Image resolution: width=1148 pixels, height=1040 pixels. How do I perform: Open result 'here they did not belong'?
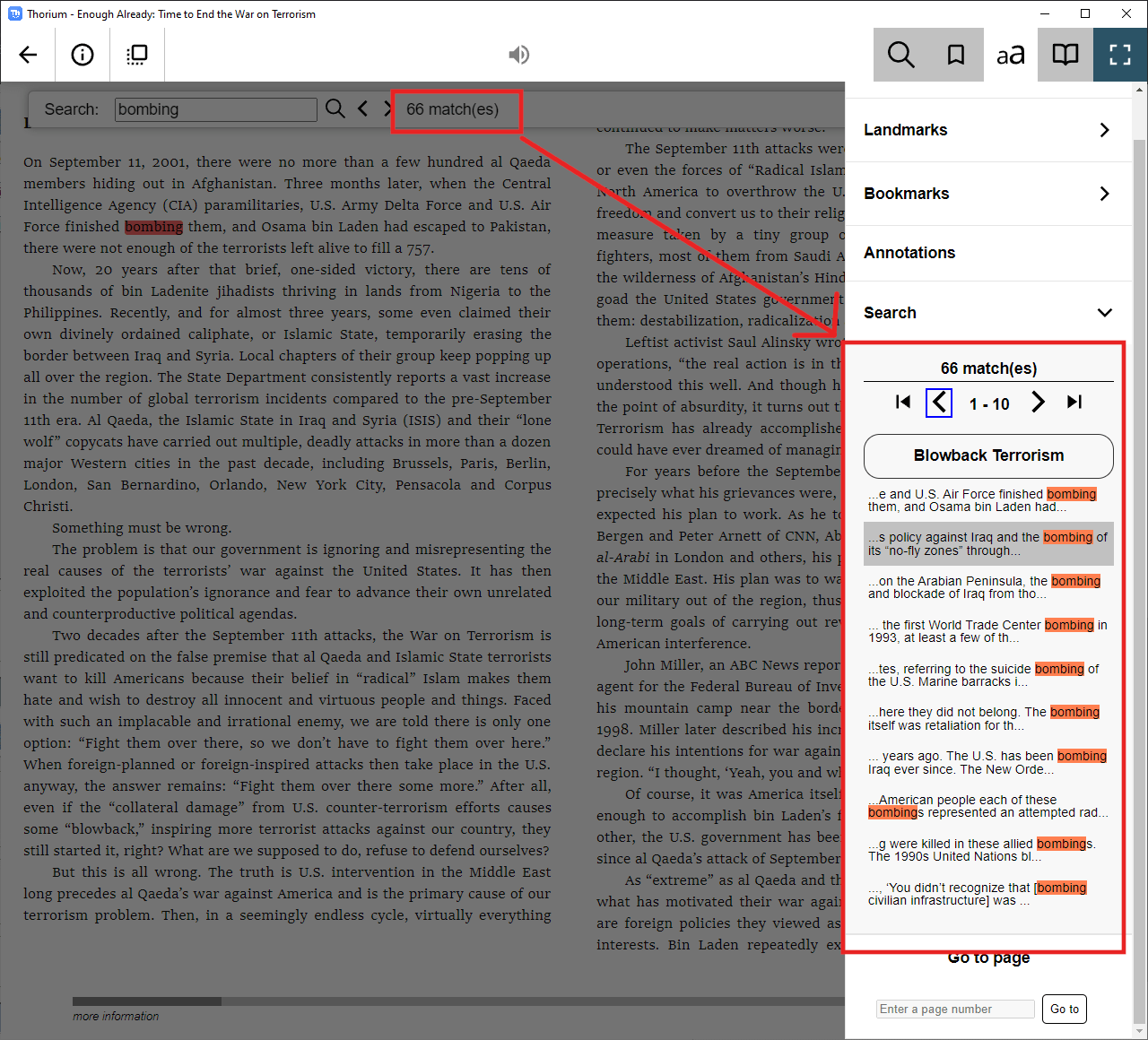(x=988, y=718)
